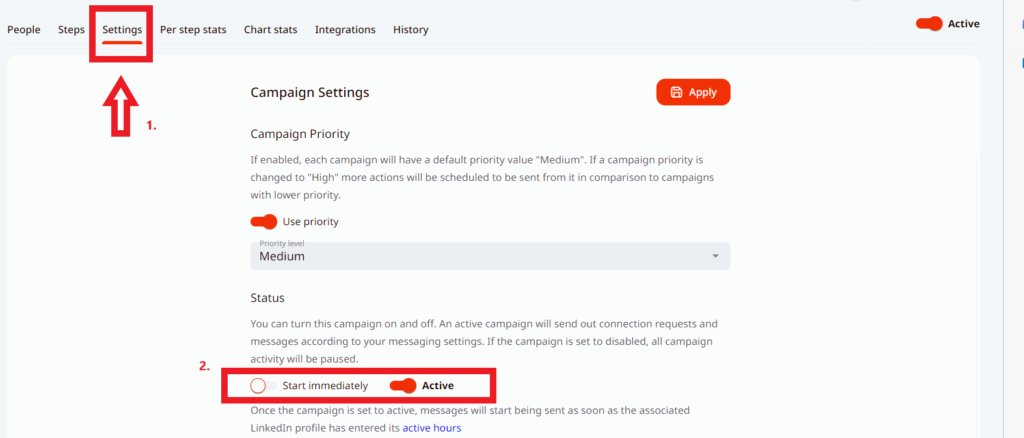Select the Settings tab
This screenshot has height=438, width=1024.
(x=122, y=30)
